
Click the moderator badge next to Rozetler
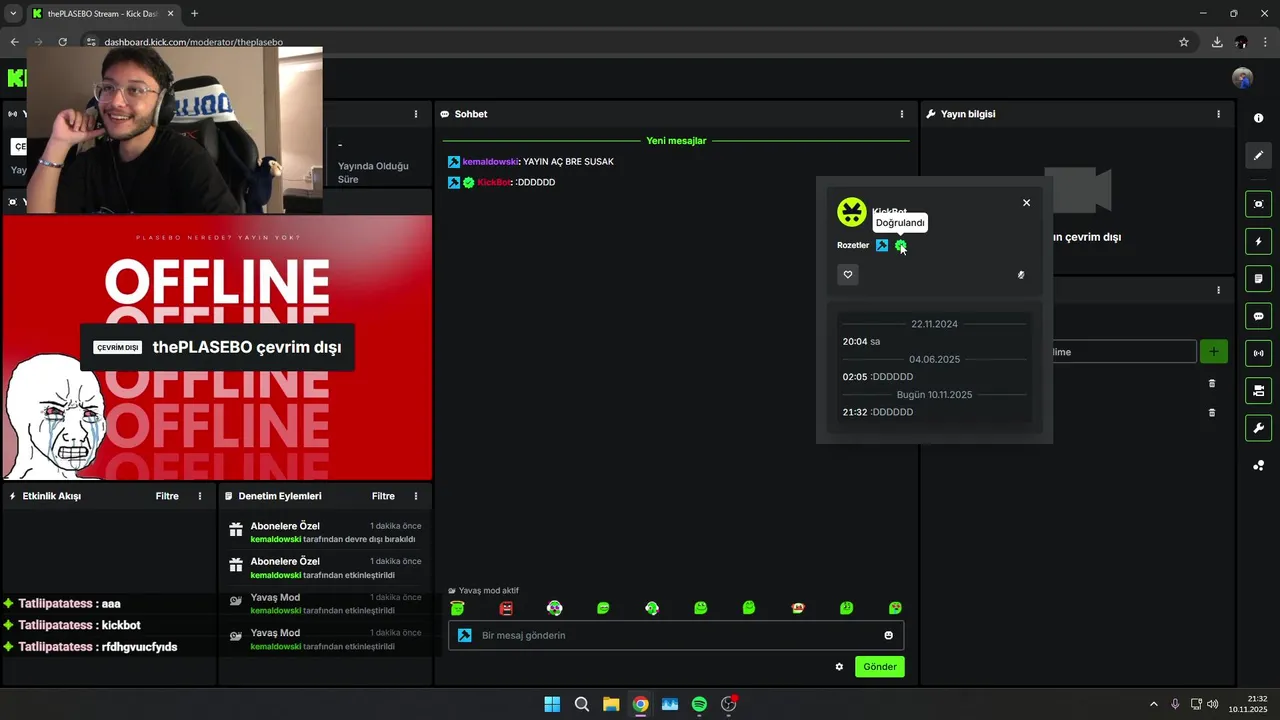pos(882,245)
